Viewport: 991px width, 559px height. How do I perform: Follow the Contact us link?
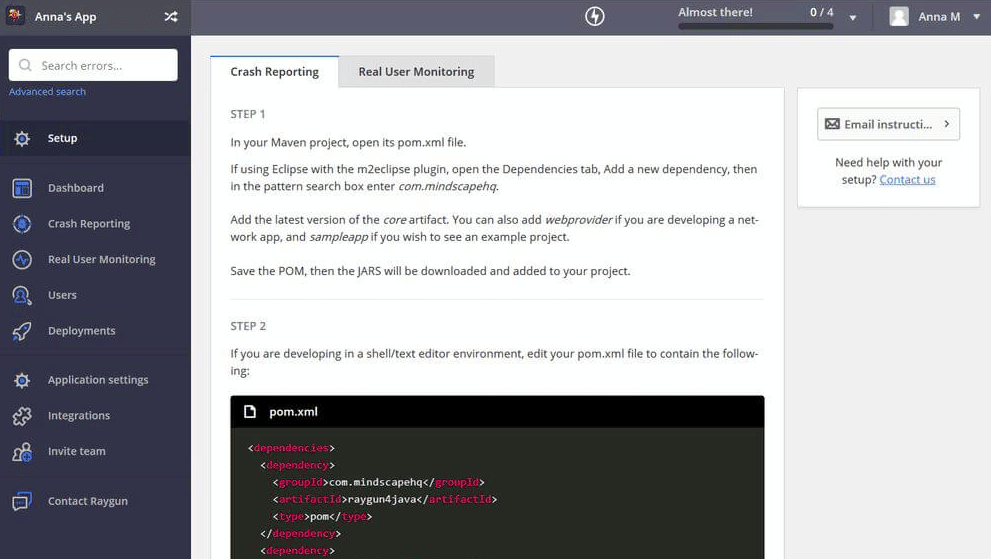tap(907, 180)
